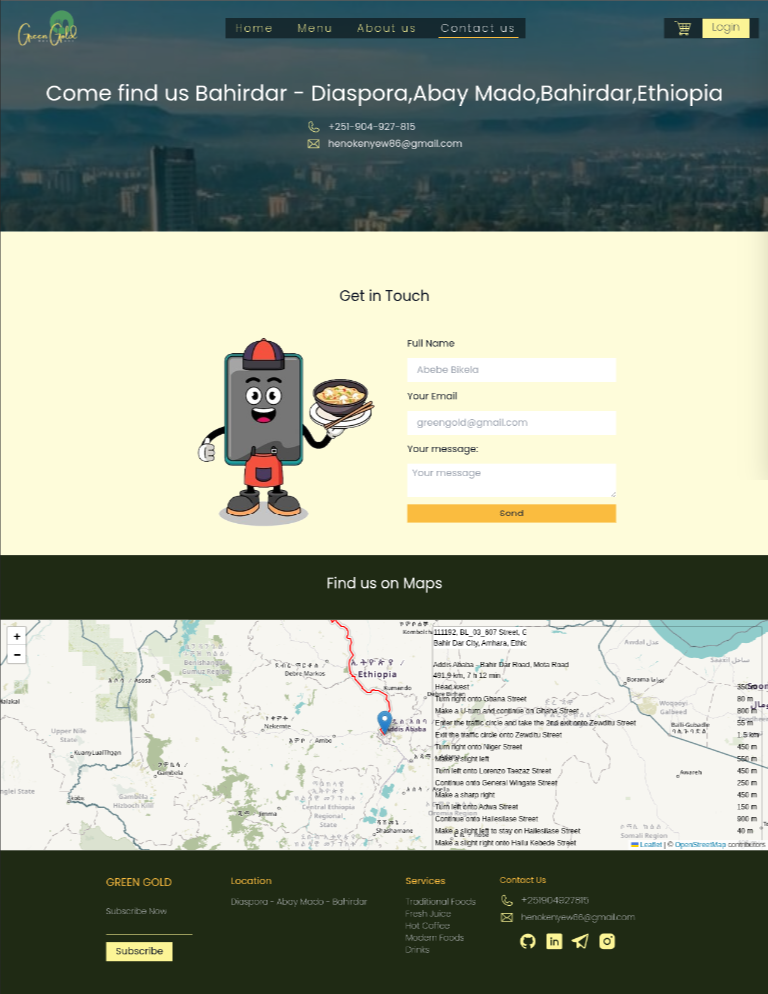Click the blue location marker on map
The width and height of the screenshot is (768, 994).
tap(384, 721)
